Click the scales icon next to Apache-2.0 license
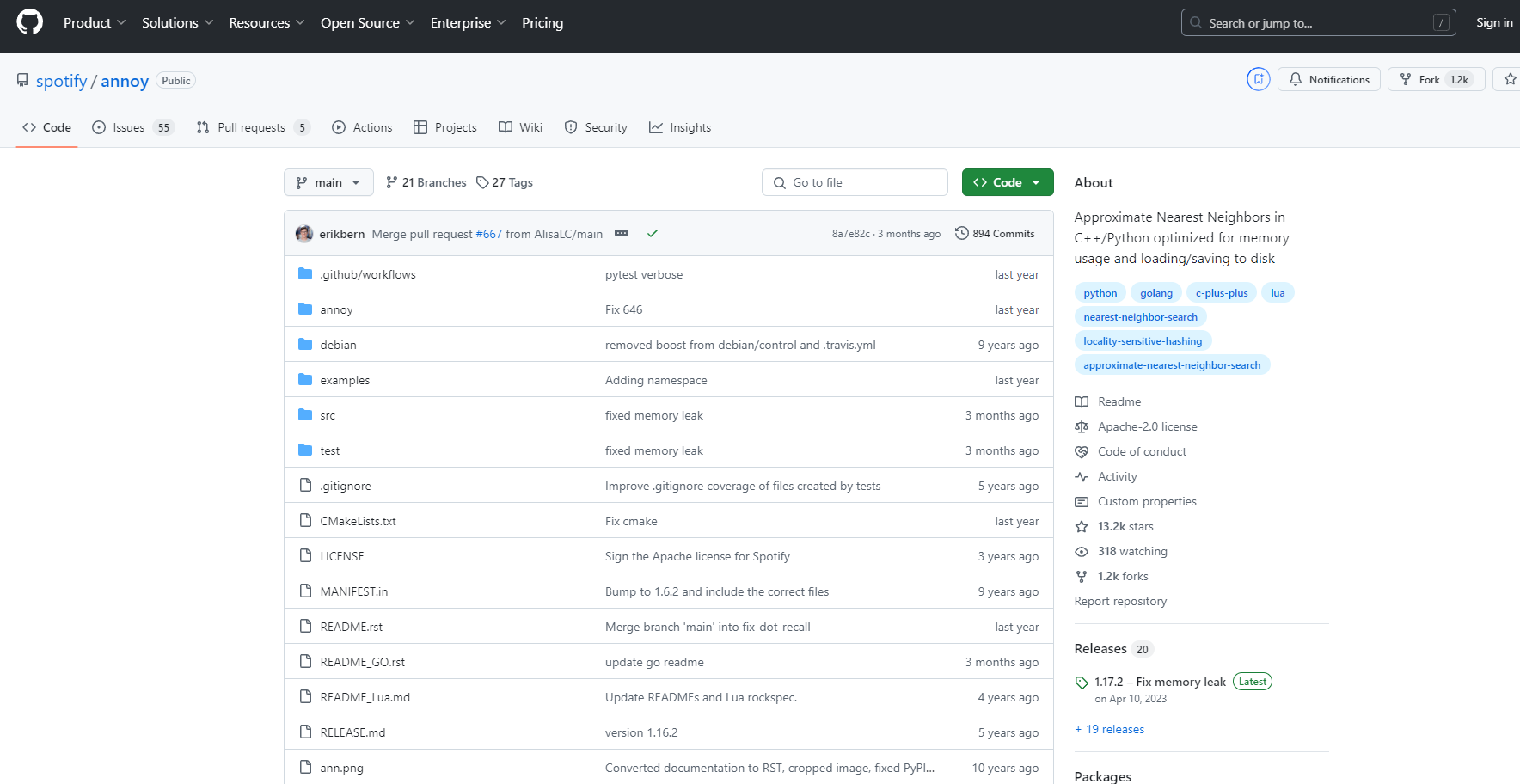1520x784 pixels. (x=1082, y=426)
